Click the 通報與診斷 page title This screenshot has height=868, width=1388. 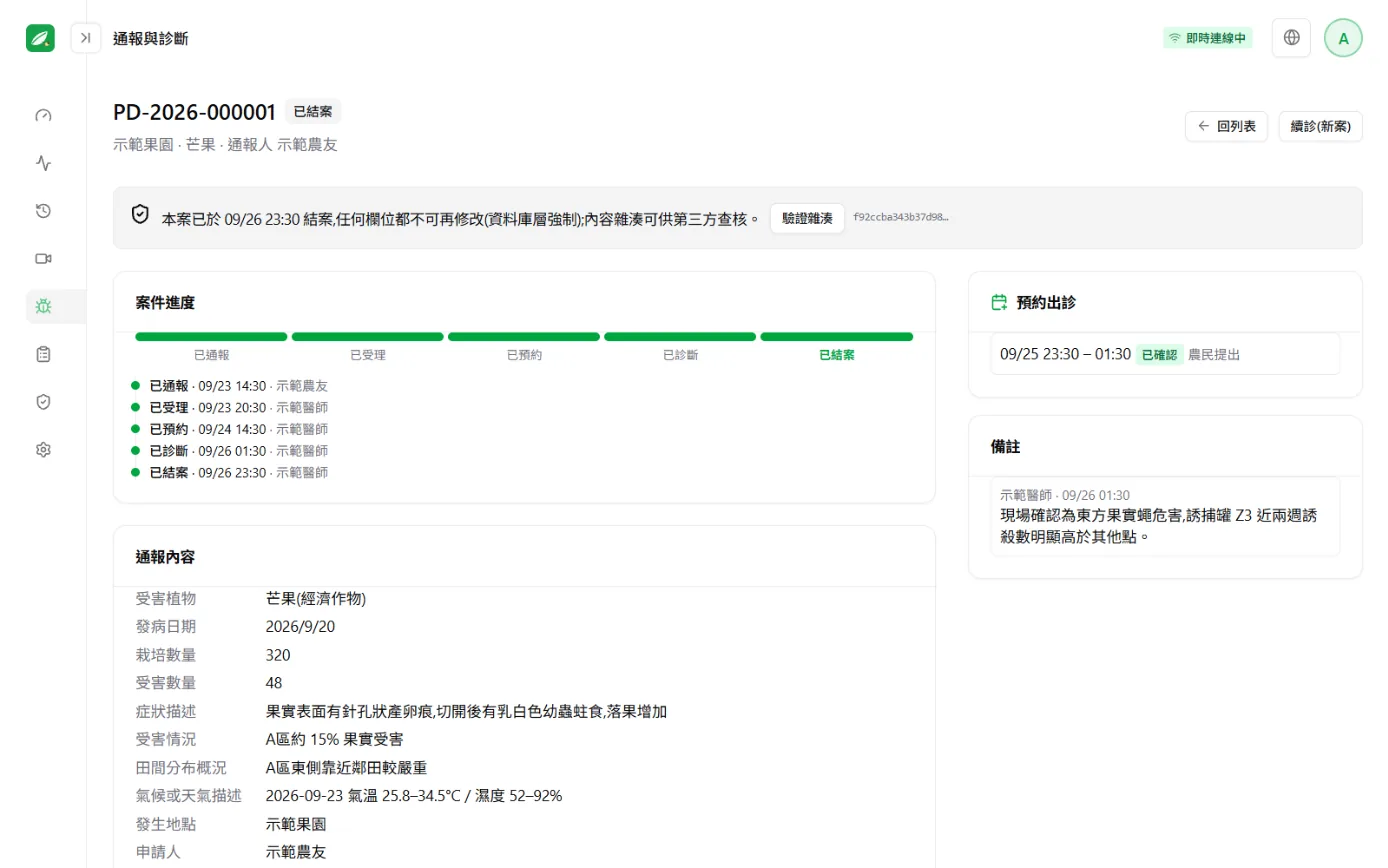coord(151,39)
